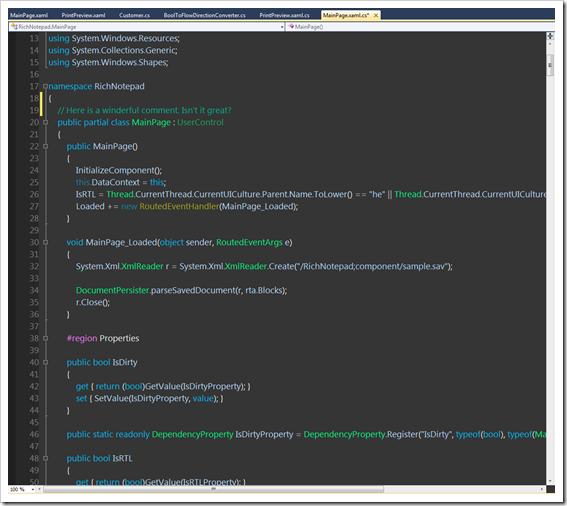Collapse the MainPage_Loaded method outline
The image size is (567, 506).
[x=45, y=242]
